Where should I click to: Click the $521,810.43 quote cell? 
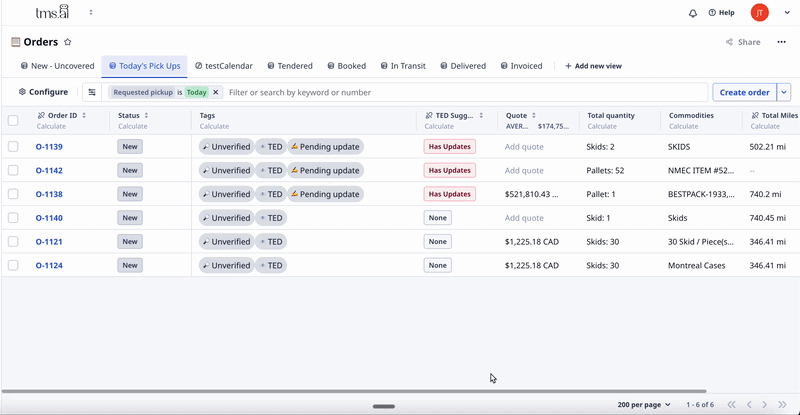(x=531, y=194)
